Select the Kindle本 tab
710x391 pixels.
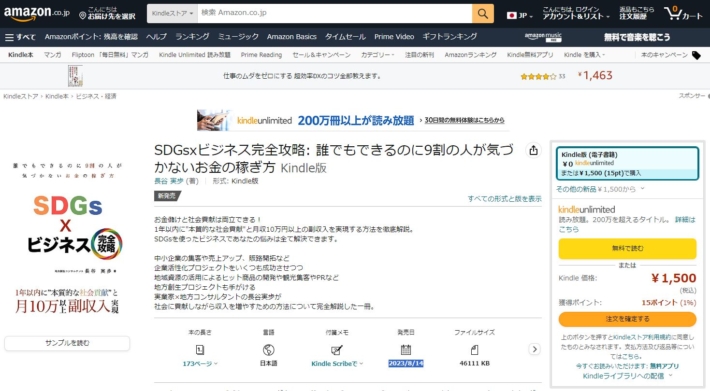tap(20, 55)
